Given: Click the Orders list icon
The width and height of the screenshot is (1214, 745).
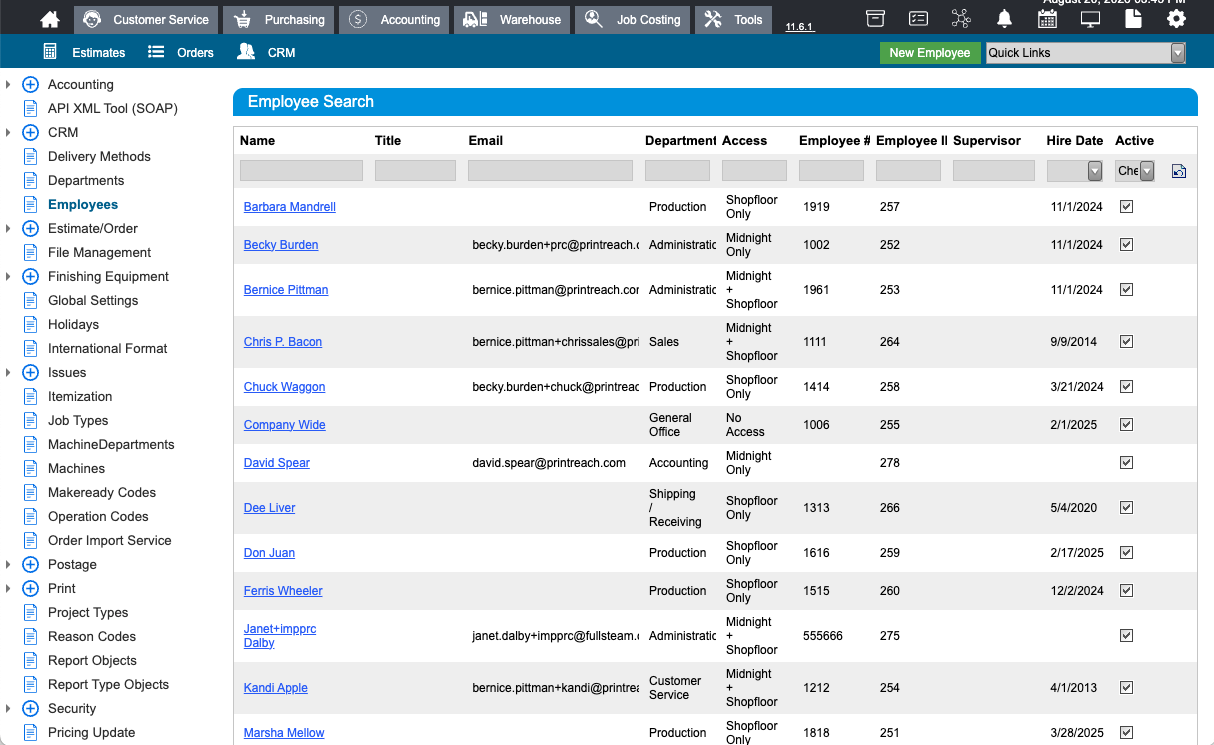Looking at the screenshot, I should pos(156,52).
